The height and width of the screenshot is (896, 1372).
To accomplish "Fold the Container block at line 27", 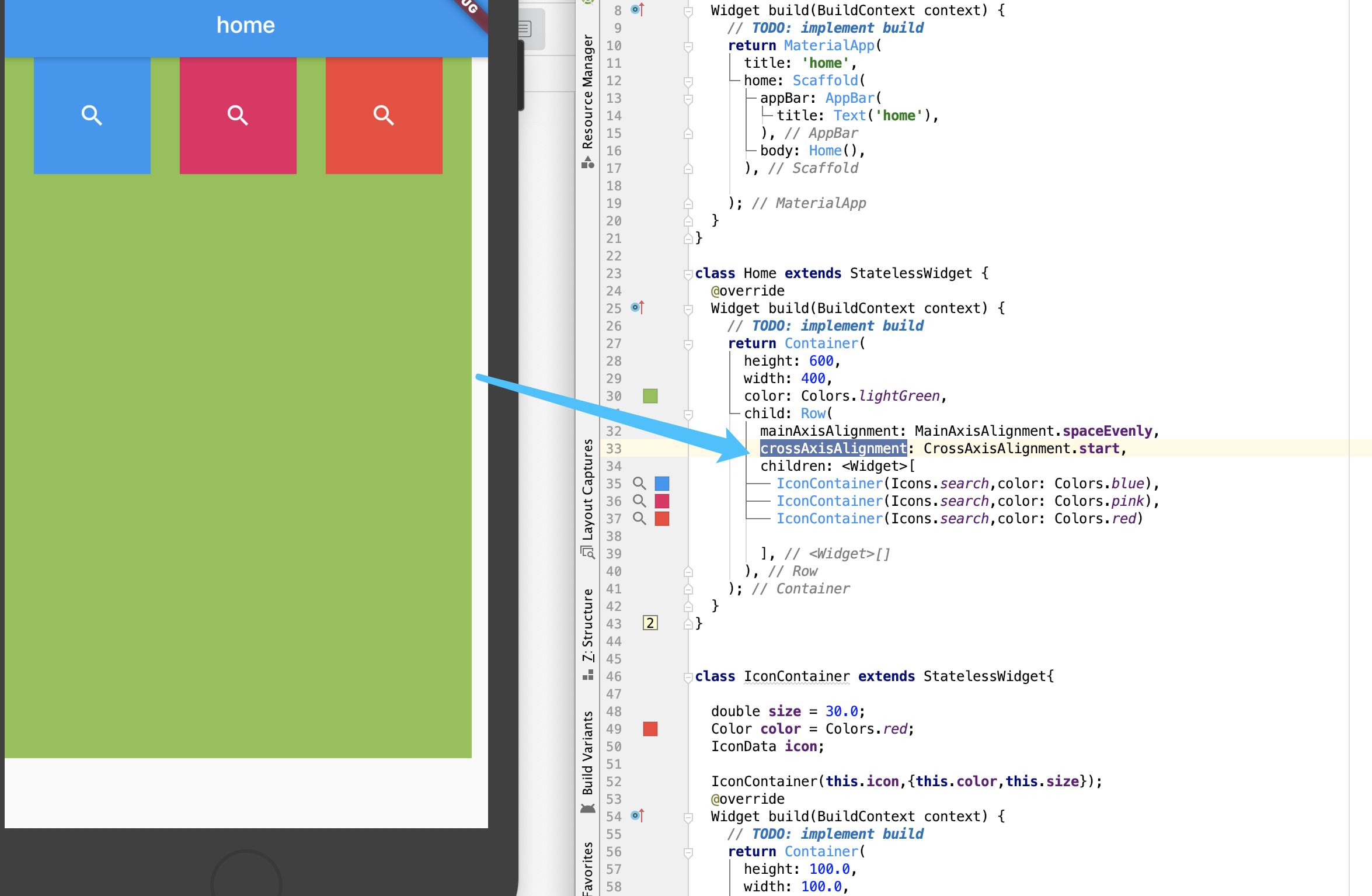I will click(688, 344).
